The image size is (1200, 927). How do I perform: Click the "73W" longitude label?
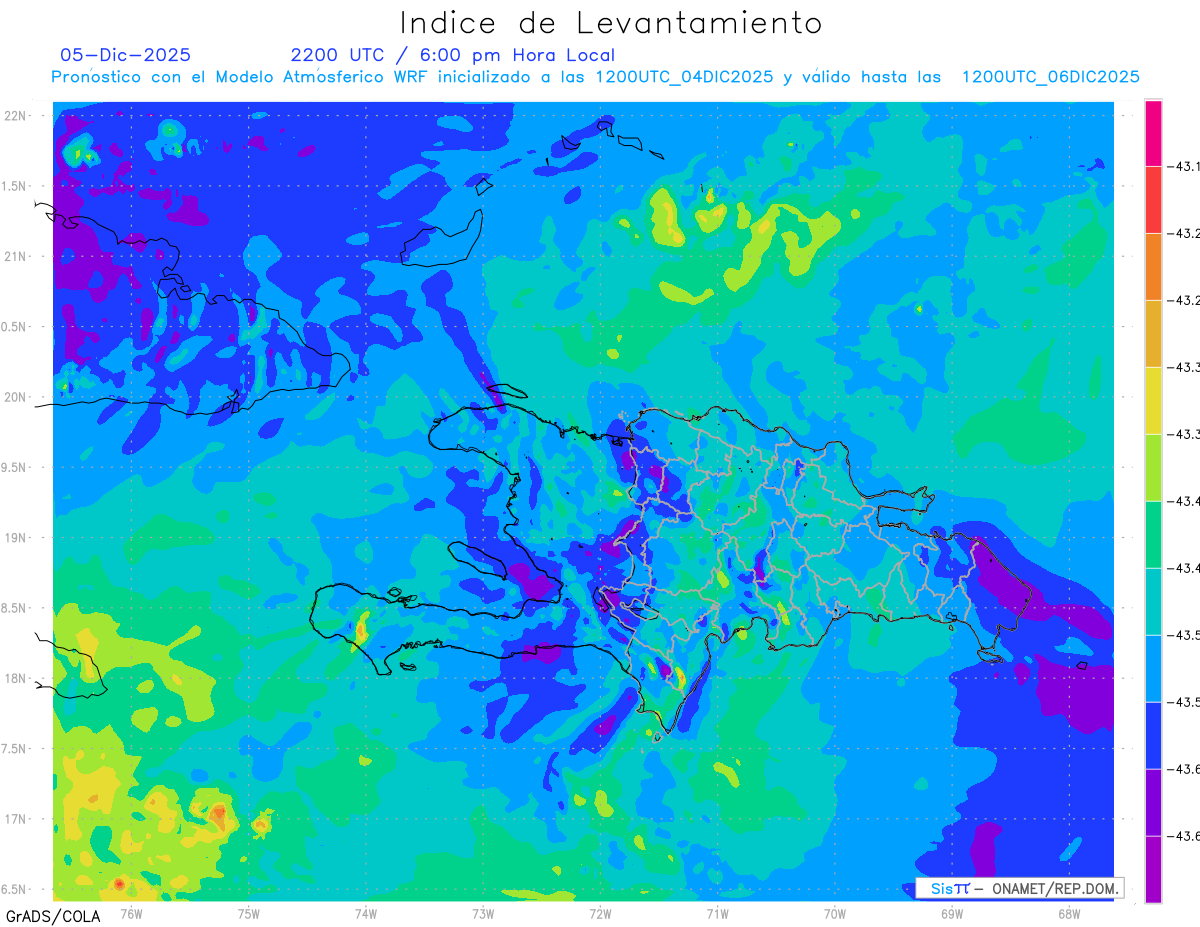click(x=483, y=913)
